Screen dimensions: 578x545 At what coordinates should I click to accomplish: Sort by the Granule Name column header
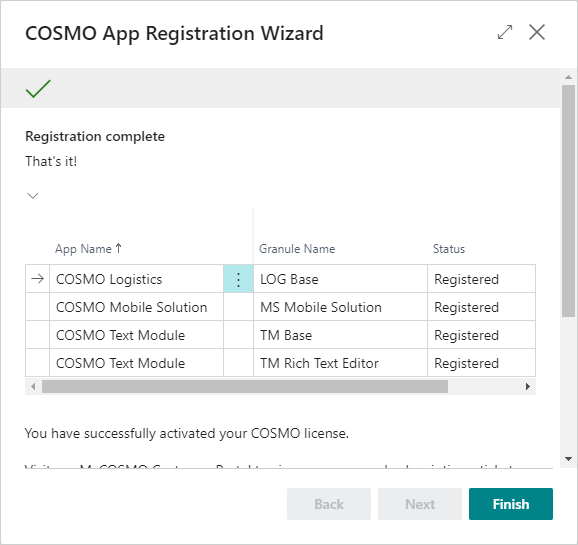[x=297, y=249]
